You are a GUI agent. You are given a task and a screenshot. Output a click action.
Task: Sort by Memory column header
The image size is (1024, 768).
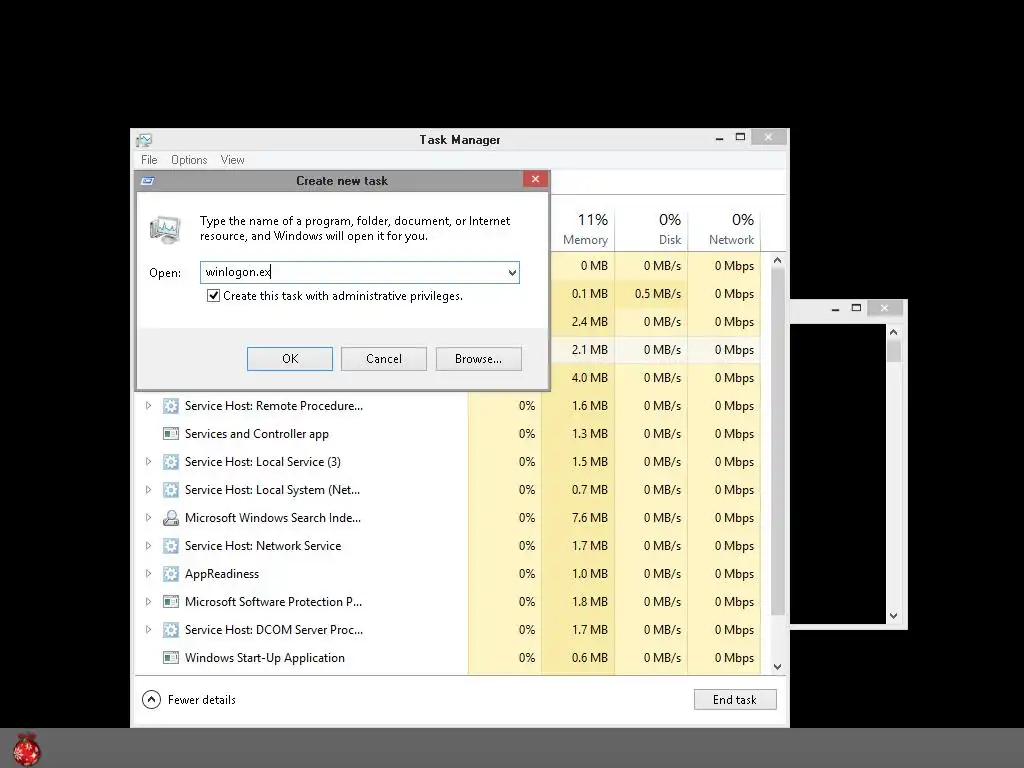(x=585, y=229)
